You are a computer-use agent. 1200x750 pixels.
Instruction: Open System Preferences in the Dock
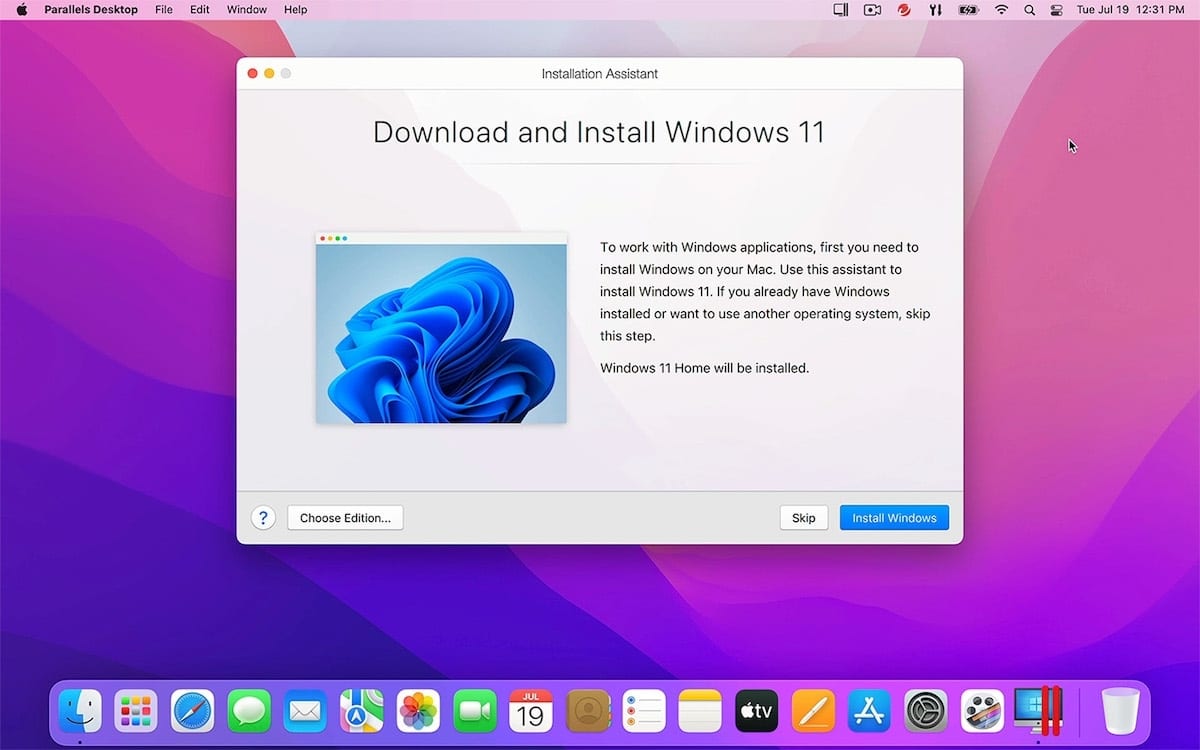coord(926,711)
